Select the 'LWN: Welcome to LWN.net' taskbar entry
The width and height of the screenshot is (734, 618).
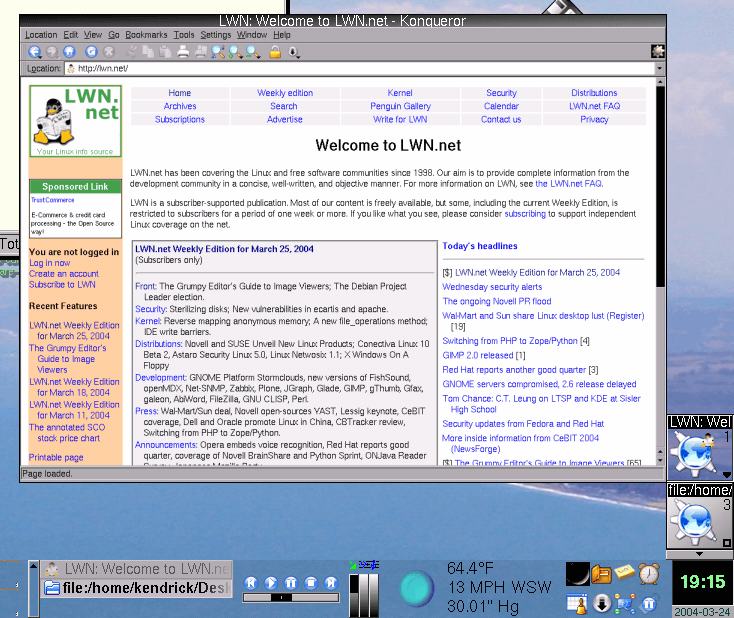138,569
